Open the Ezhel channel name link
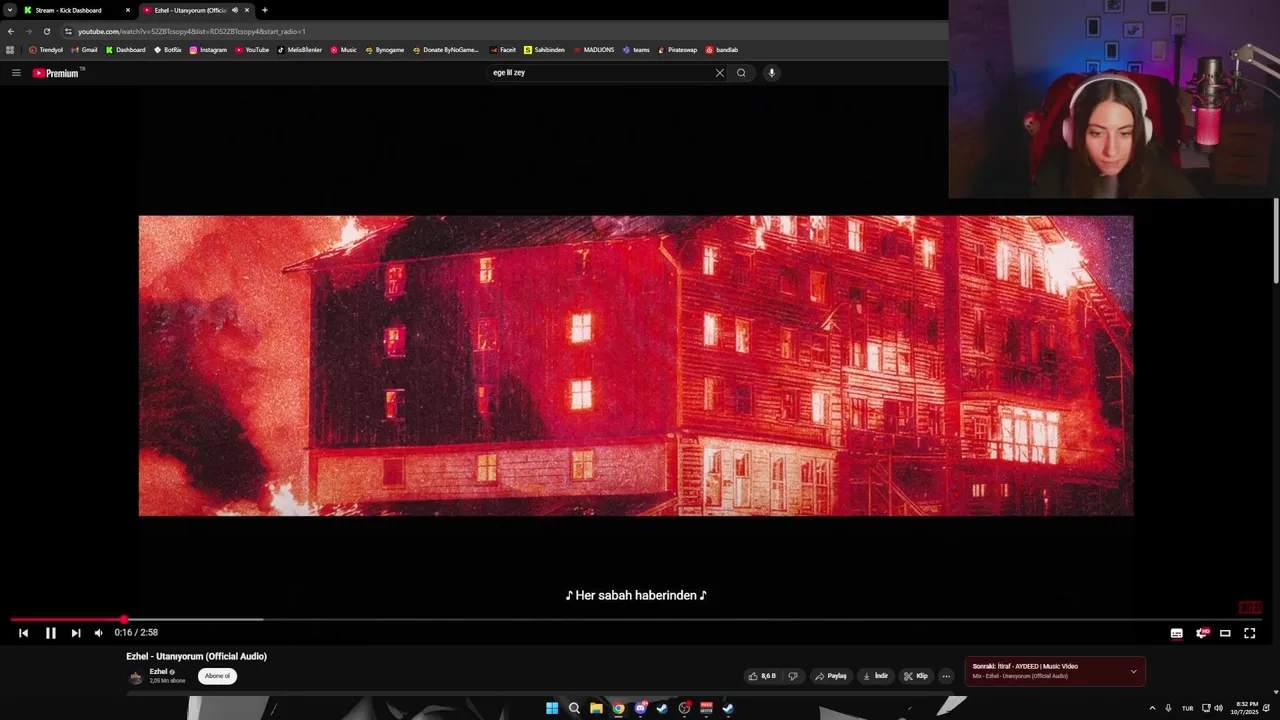Viewport: 1280px width, 720px height. point(158,672)
